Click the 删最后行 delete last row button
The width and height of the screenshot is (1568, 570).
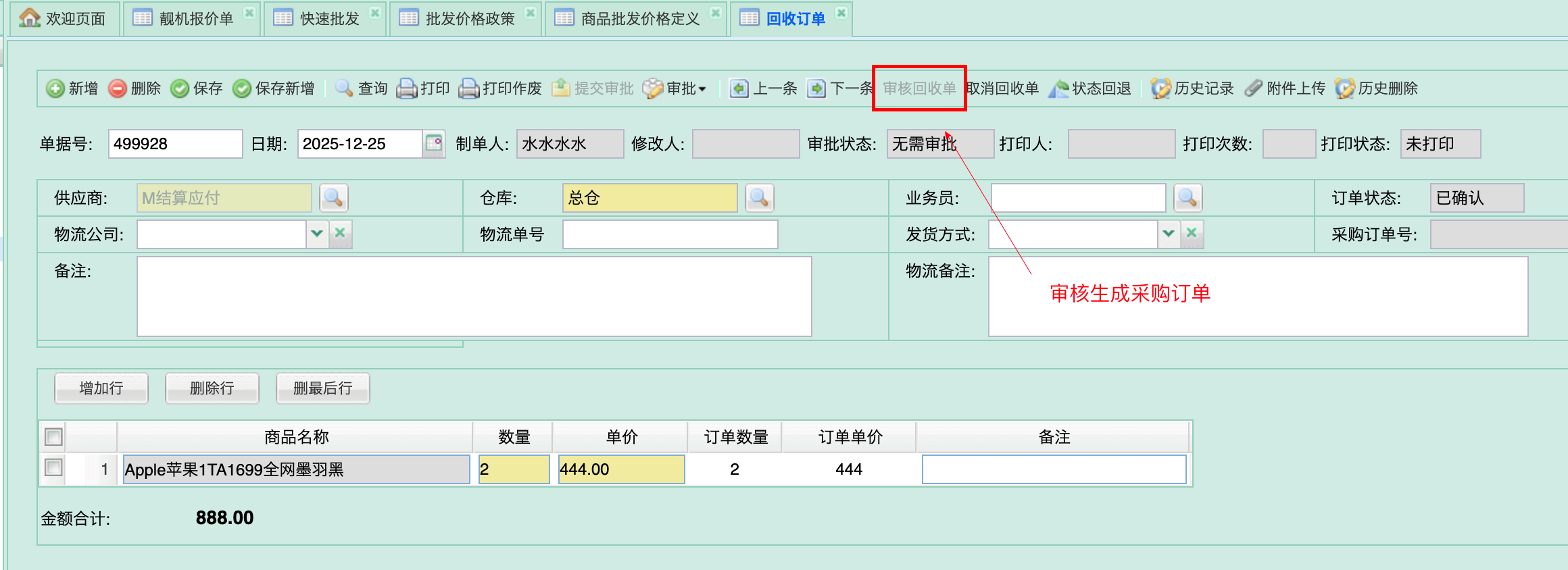[322, 388]
